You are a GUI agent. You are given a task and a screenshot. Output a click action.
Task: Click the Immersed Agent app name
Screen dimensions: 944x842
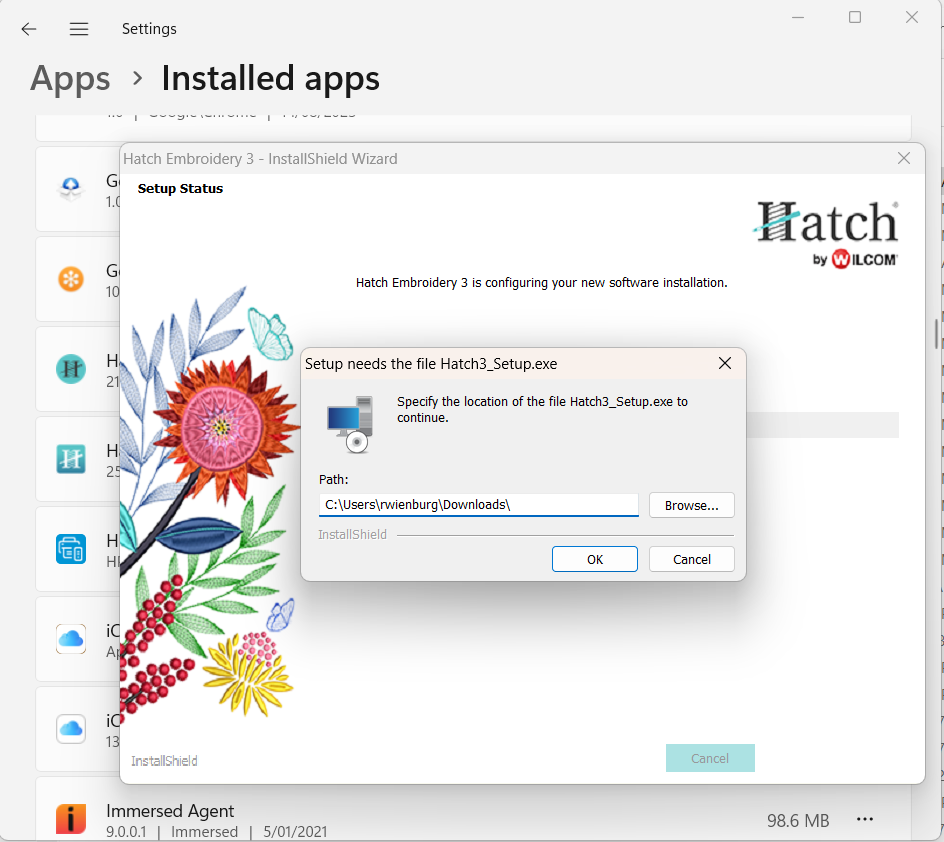(x=170, y=811)
